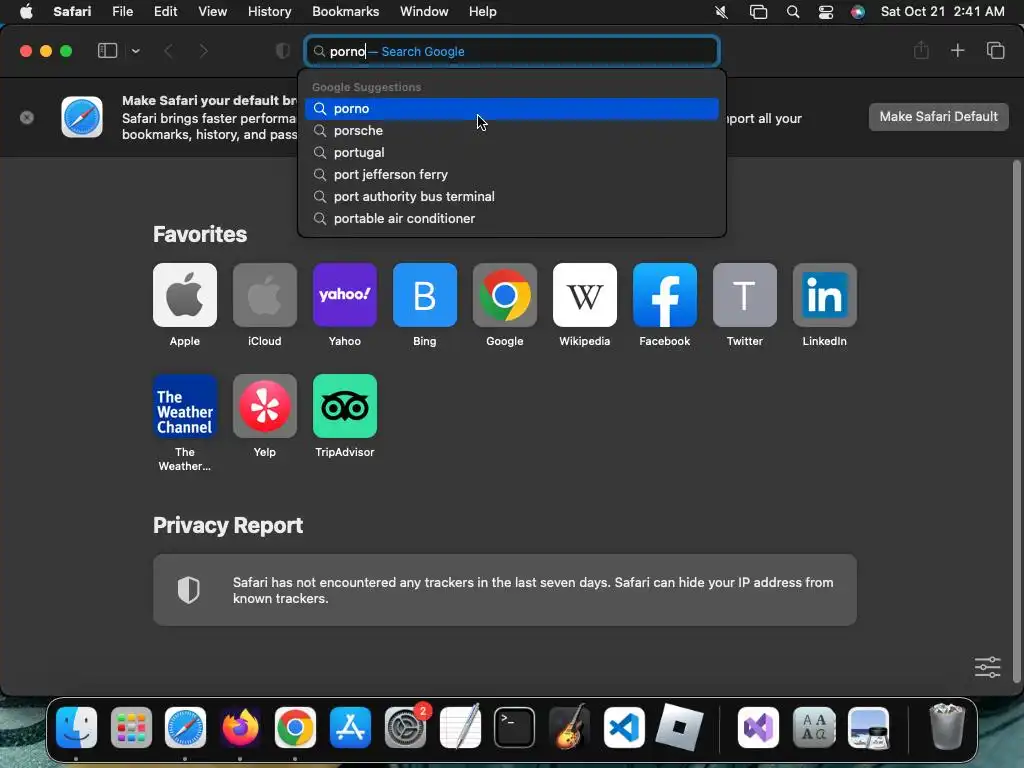
Task: Toggle the Safari sidebar button
Action: [107, 50]
